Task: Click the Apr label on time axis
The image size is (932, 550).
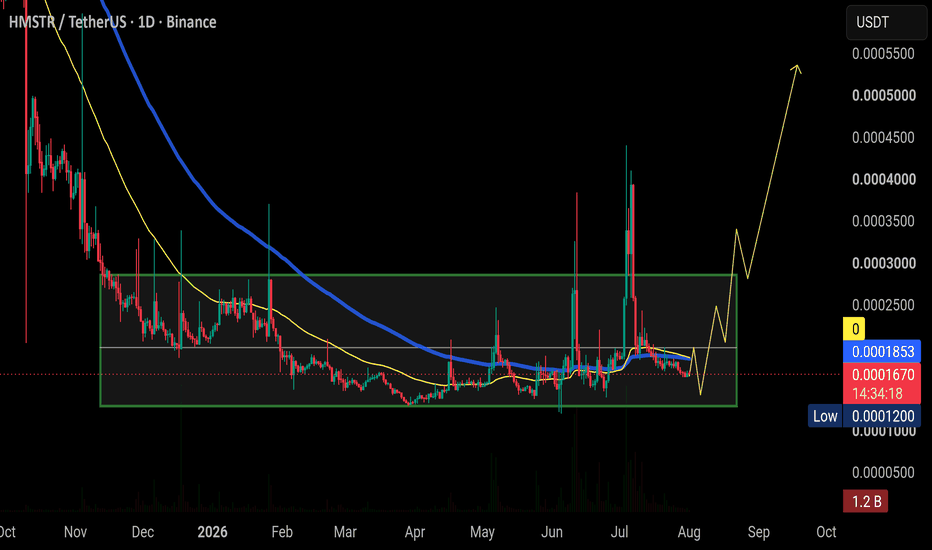Action: pyautogui.click(x=415, y=532)
